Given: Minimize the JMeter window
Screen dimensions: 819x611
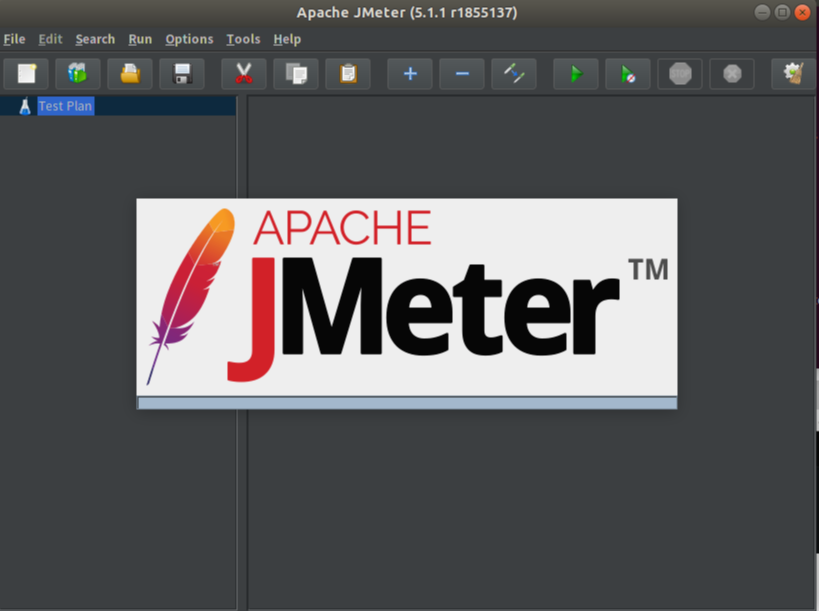Looking at the screenshot, I should pyautogui.click(x=762, y=12).
